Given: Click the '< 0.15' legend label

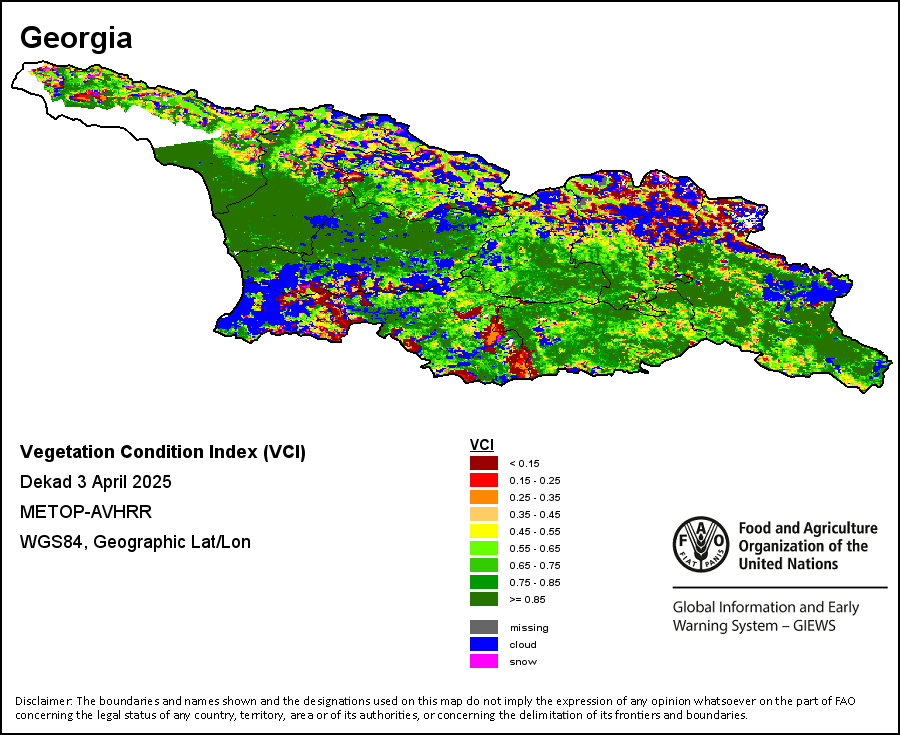Looking at the screenshot, I should coord(524,464).
